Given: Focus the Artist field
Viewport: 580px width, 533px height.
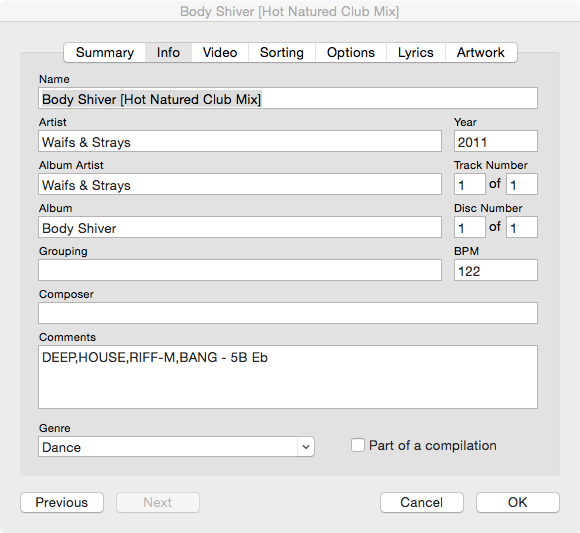Looking at the screenshot, I should tap(240, 141).
